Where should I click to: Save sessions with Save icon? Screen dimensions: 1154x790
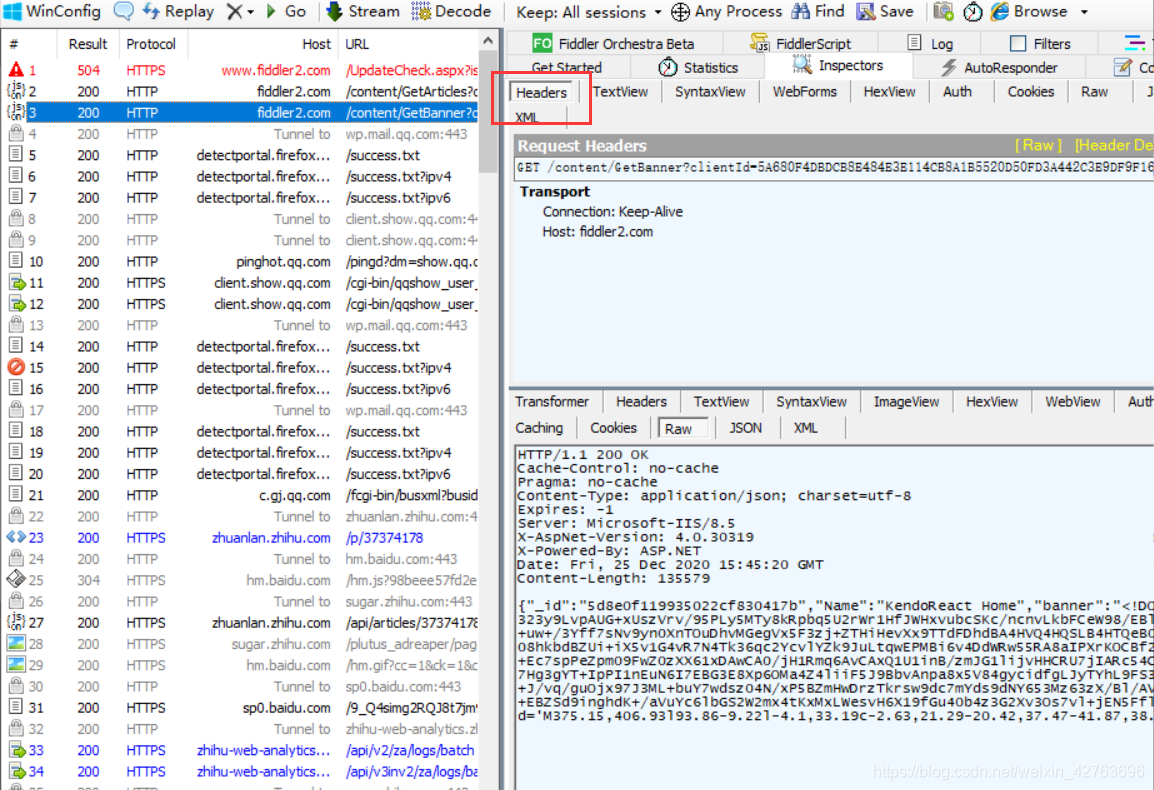(885, 11)
